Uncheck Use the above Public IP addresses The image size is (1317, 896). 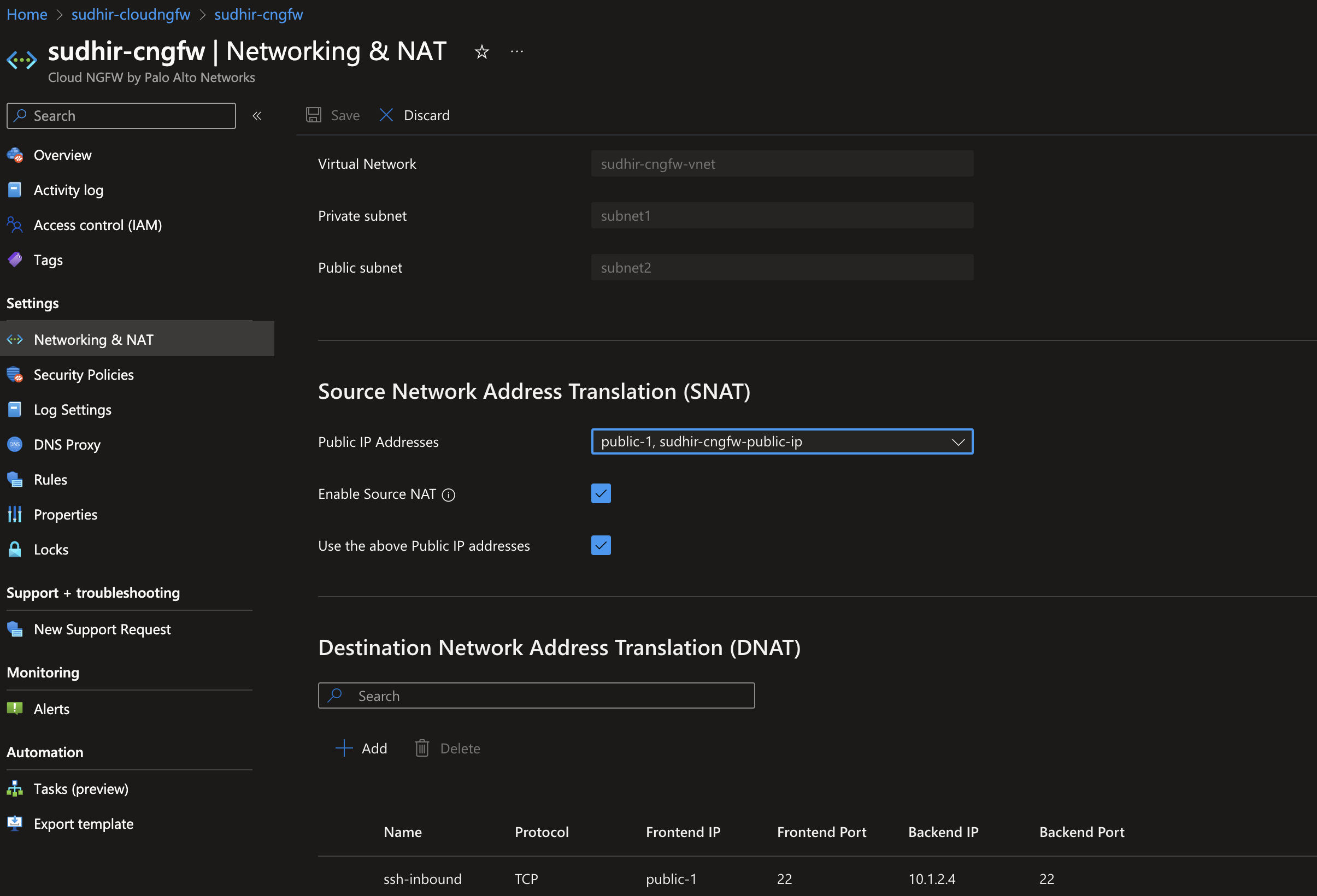pos(600,545)
